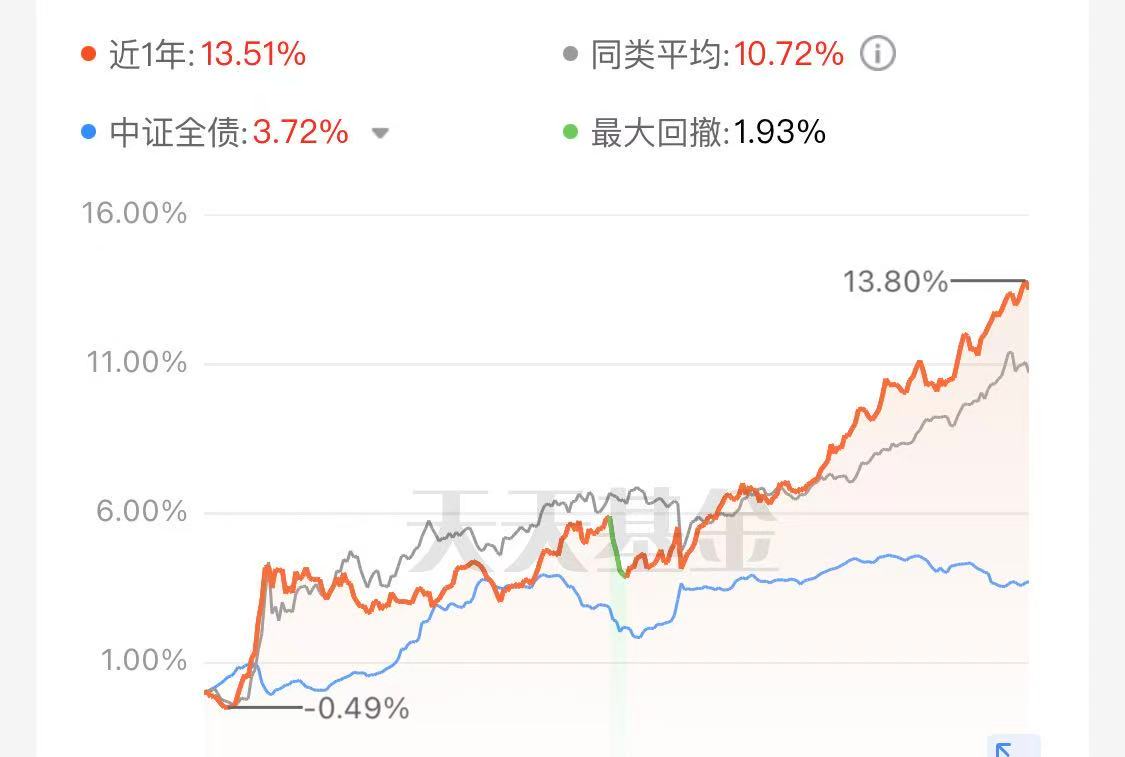1125x757 pixels.
Task: Click the green max drawdown segment
Action: [x=617, y=547]
